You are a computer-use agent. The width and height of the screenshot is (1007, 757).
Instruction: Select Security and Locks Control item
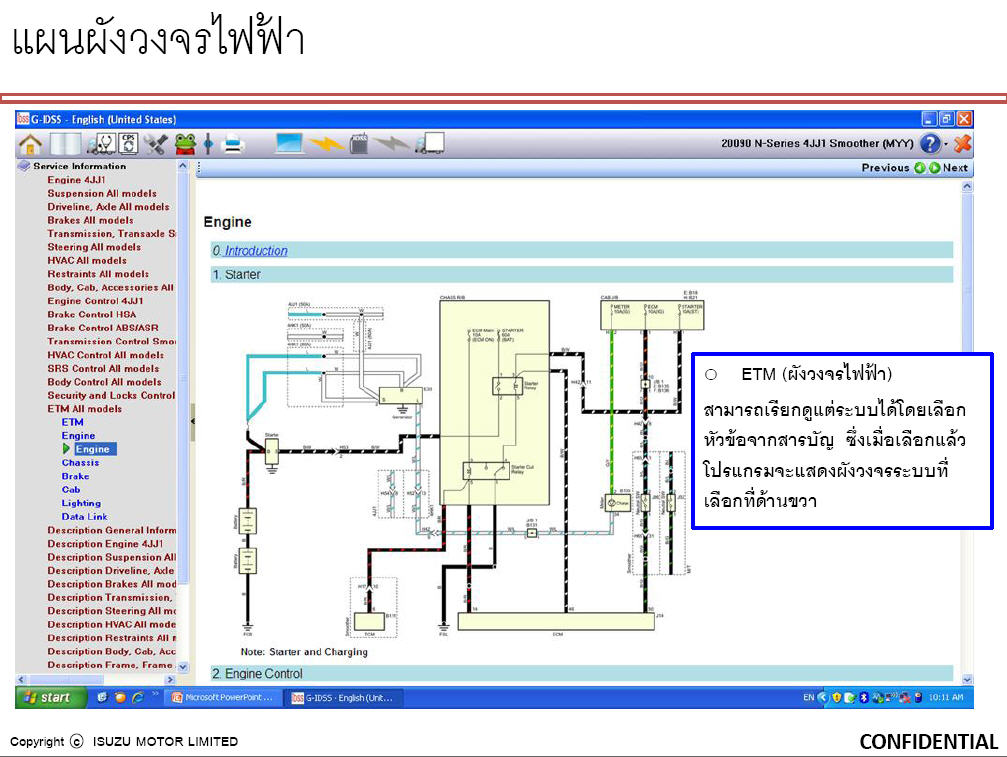pos(111,396)
